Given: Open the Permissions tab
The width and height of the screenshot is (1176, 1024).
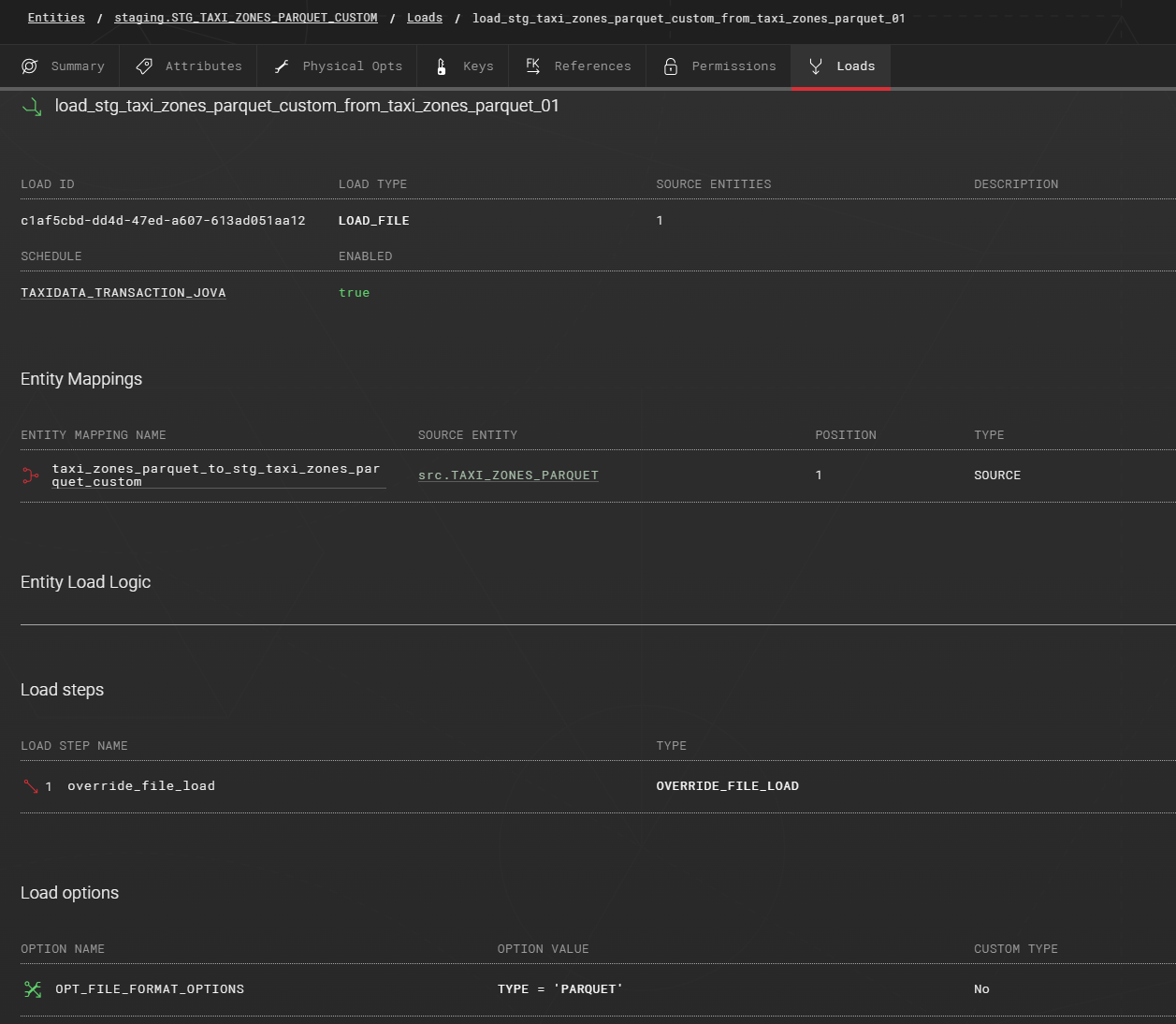Looking at the screenshot, I should pyautogui.click(x=733, y=66).
